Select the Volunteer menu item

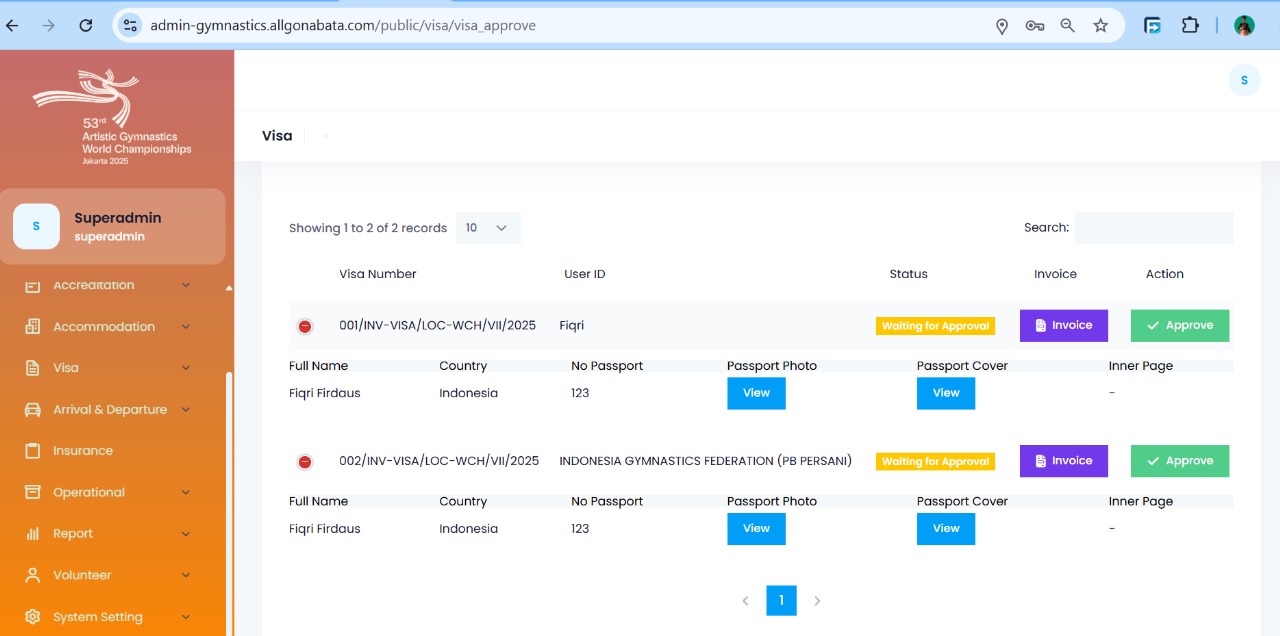tap(82, 576)
